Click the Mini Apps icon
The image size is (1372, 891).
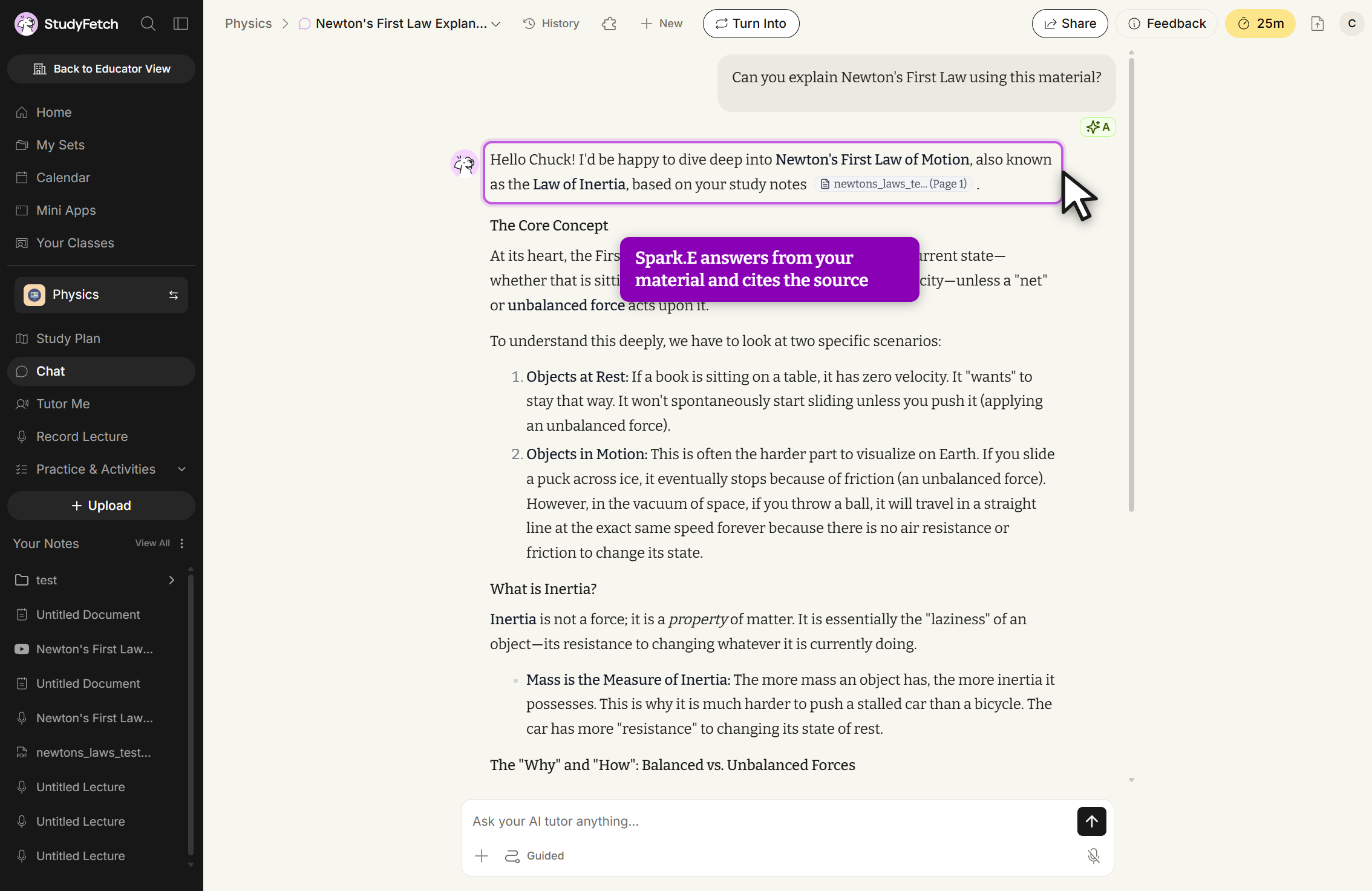click(x=22, y=211)
